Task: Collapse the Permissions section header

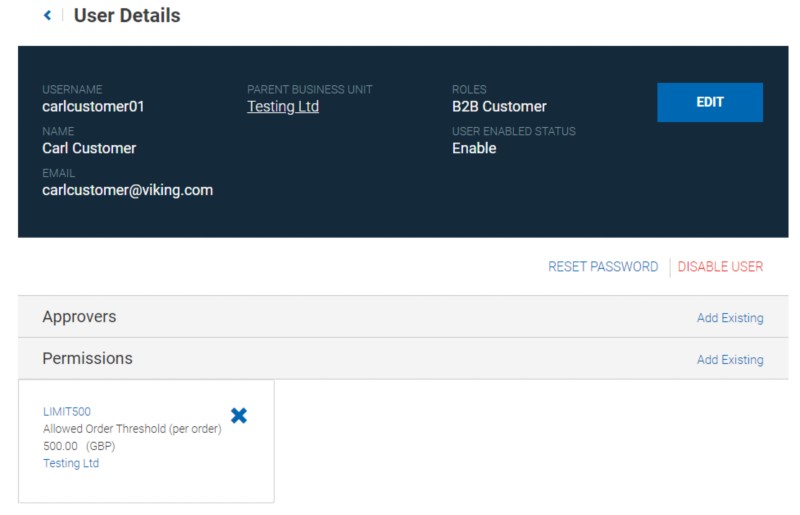Action: (87, 358)
